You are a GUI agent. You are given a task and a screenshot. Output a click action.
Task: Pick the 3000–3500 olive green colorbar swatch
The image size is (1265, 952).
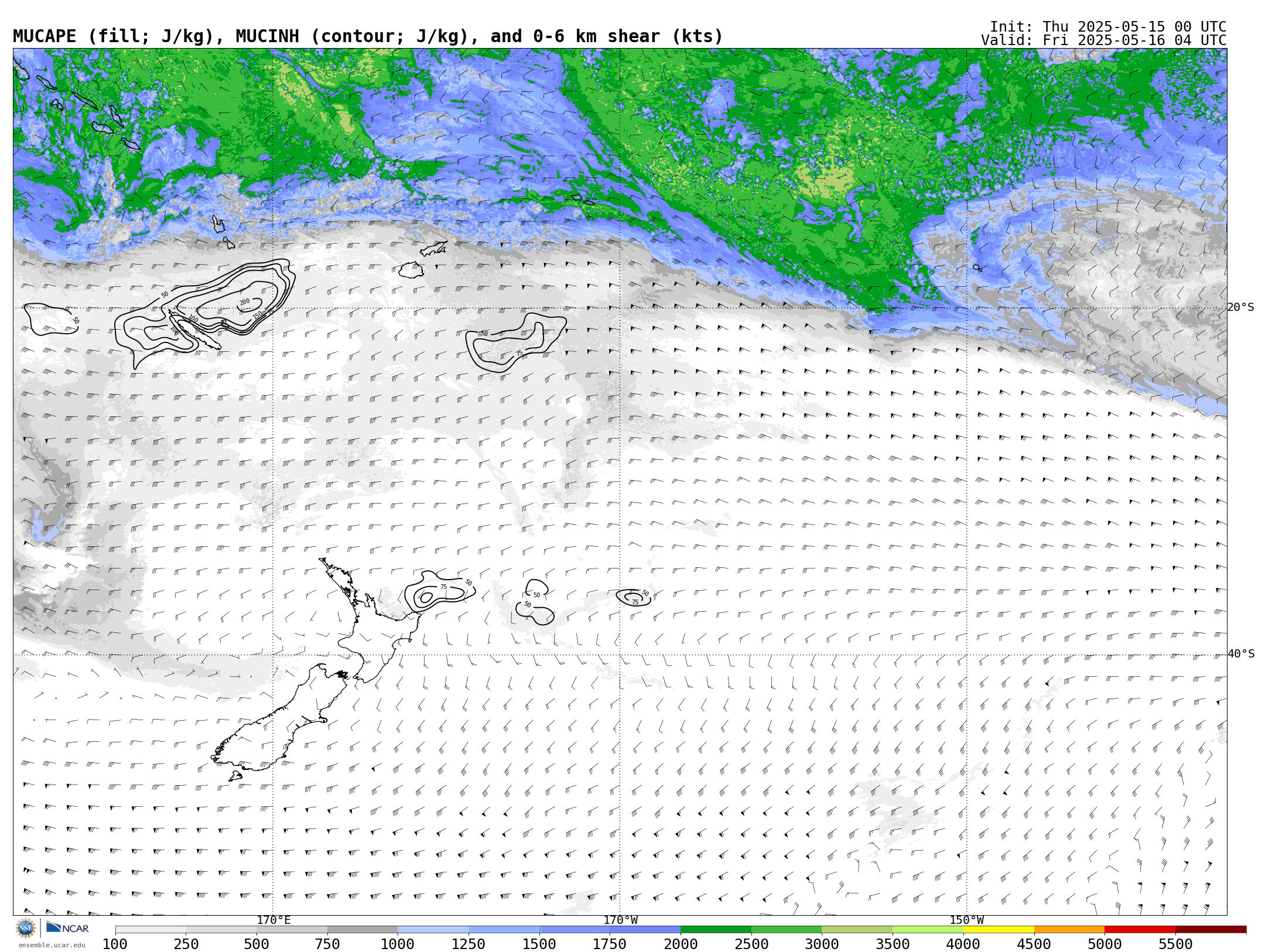click(857, 930)
